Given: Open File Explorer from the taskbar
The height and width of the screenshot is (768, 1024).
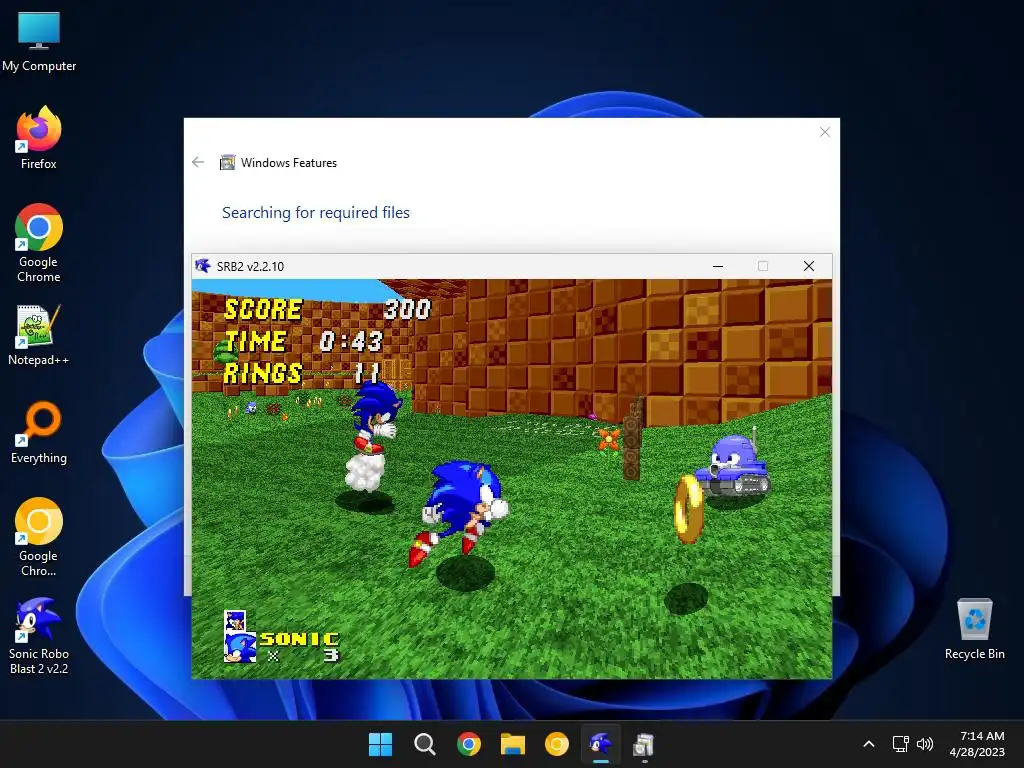Looking at the screenshot, I should (x=513, y=744).
